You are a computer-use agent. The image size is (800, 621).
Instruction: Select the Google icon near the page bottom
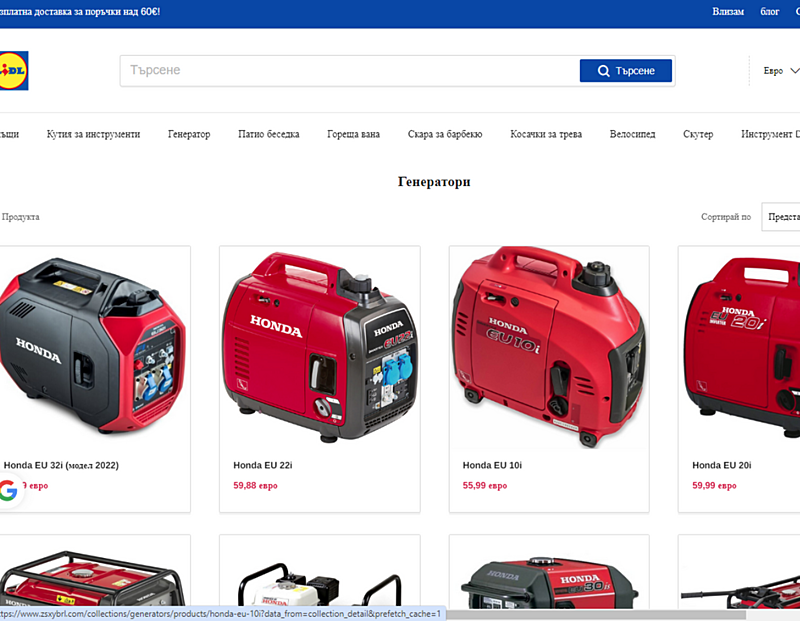tap(8, 490)
